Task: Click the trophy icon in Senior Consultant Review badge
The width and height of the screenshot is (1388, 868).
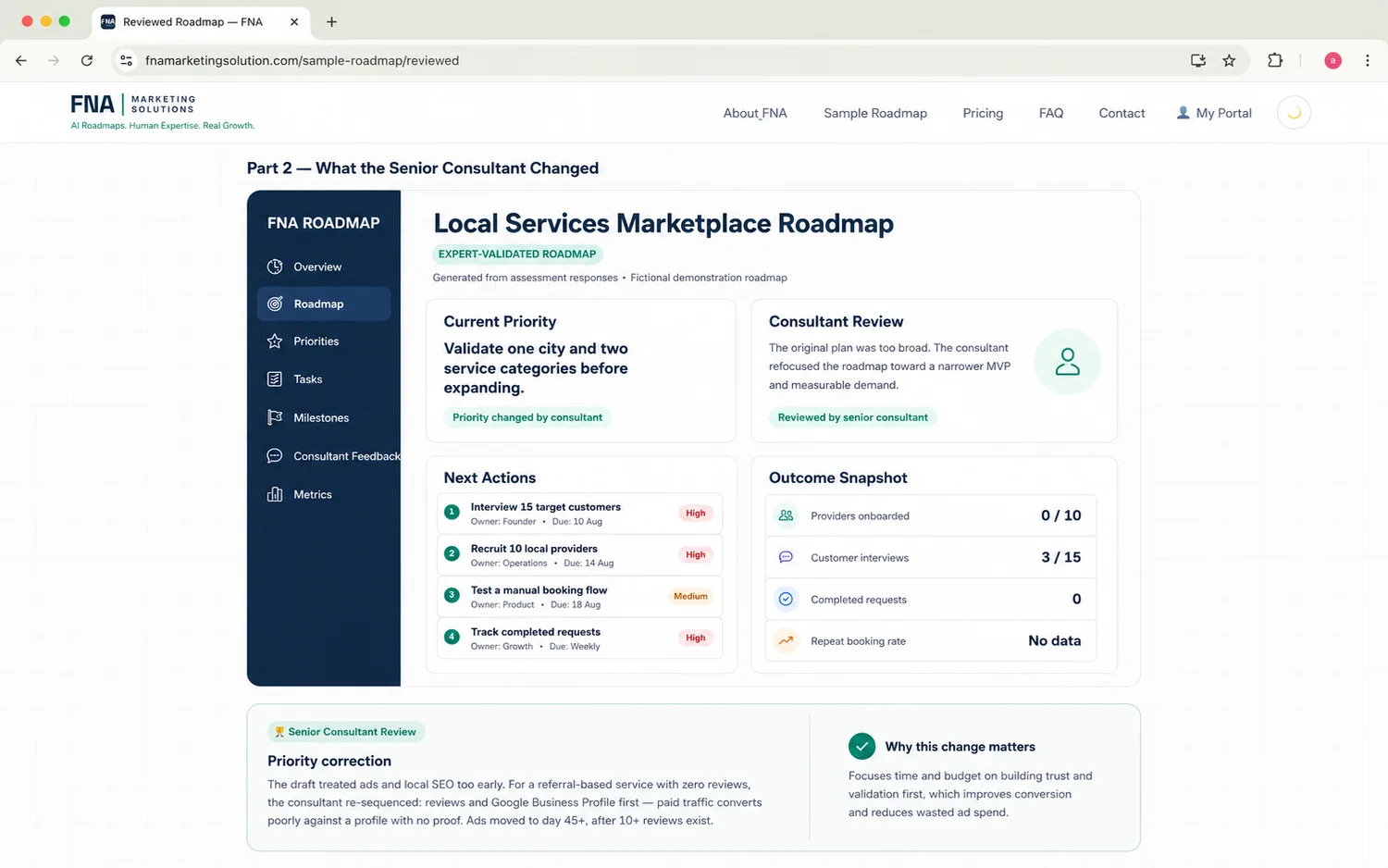Action: (x=279, y=732)
